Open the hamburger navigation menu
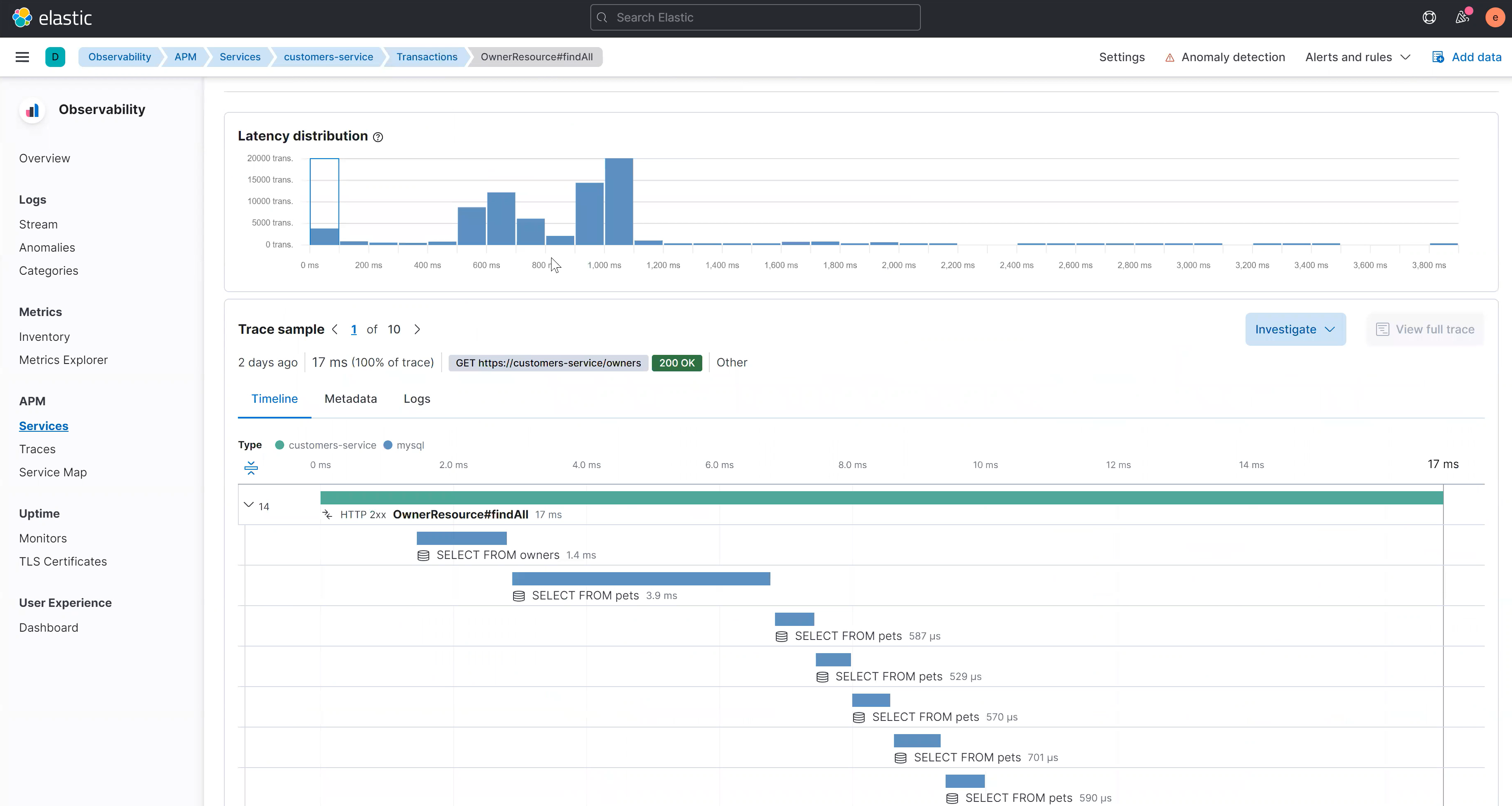The image size is (1512, 806). click(x=22, y=57)
